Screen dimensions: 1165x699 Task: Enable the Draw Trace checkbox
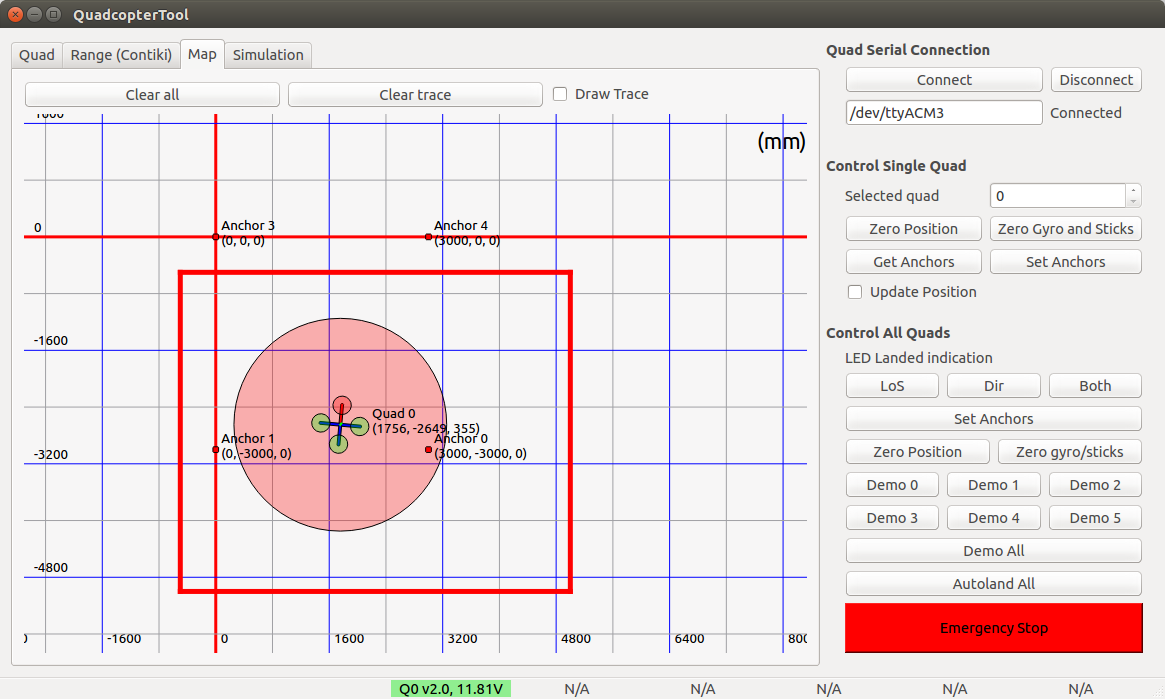point(560,94)
